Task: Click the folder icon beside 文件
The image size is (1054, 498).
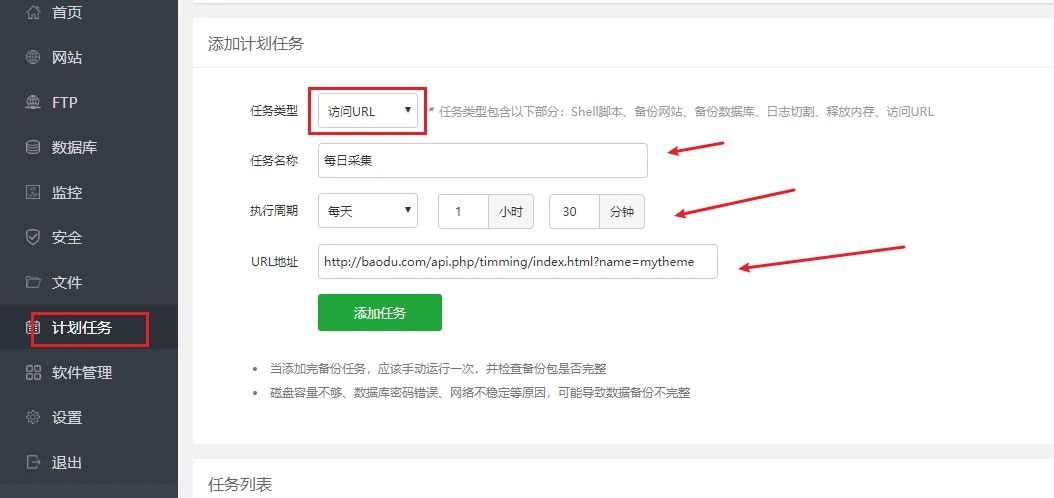Action: tap(33, 283)
